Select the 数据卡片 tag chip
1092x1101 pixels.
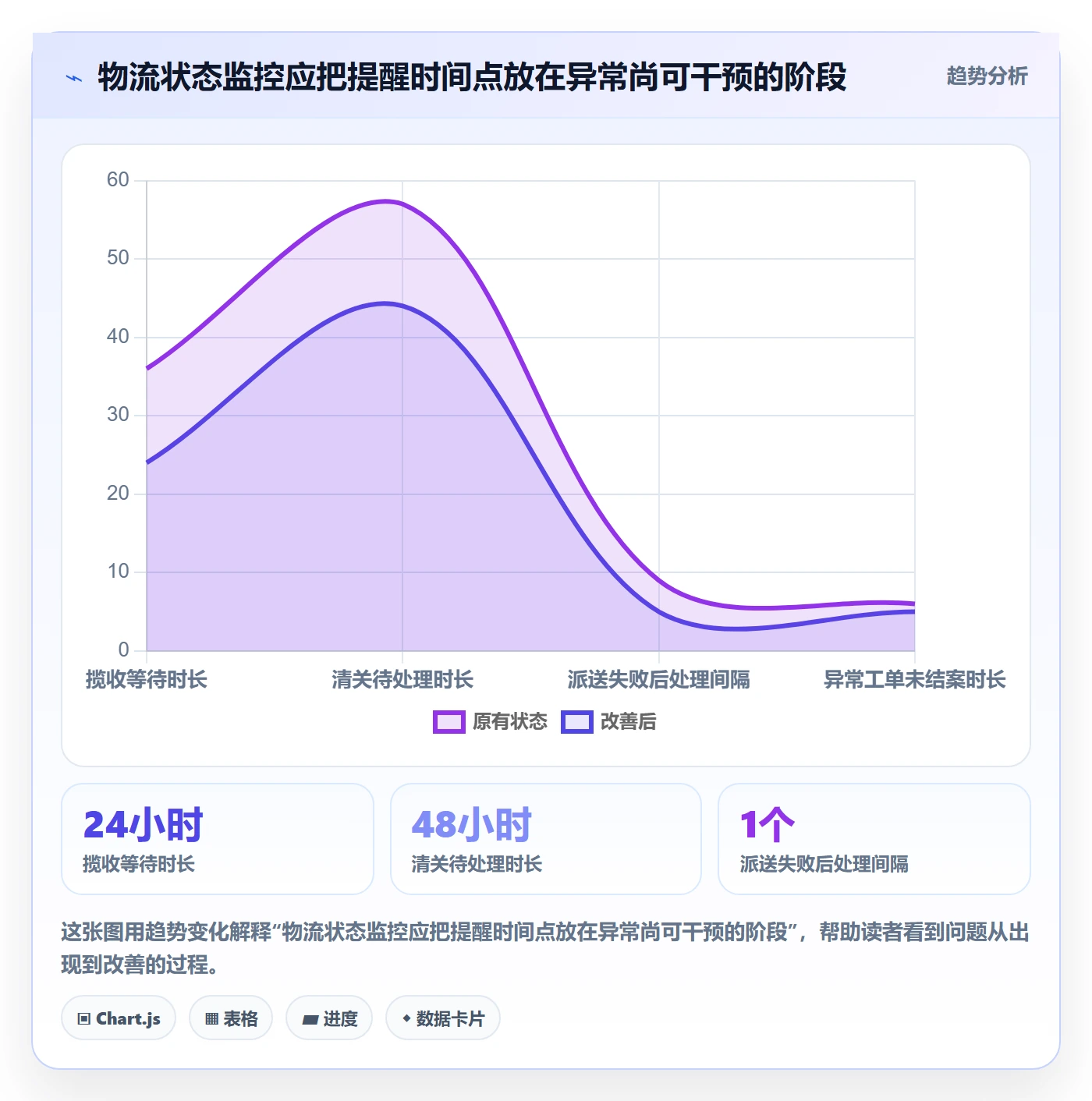(443, 1018)
